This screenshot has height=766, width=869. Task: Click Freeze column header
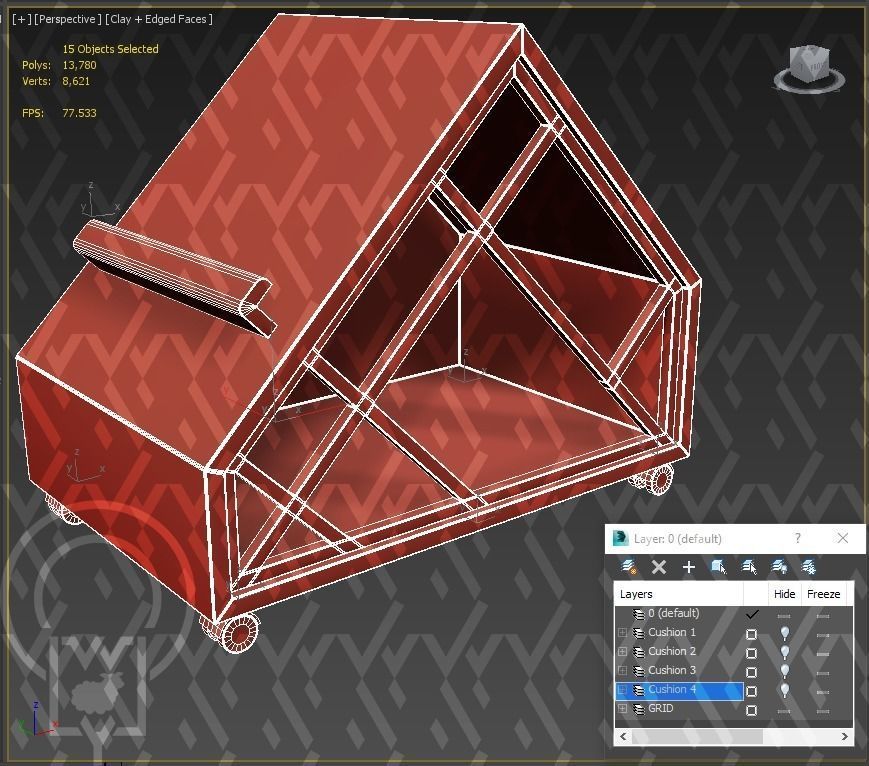pyautogui.click(x=824, y=594)
